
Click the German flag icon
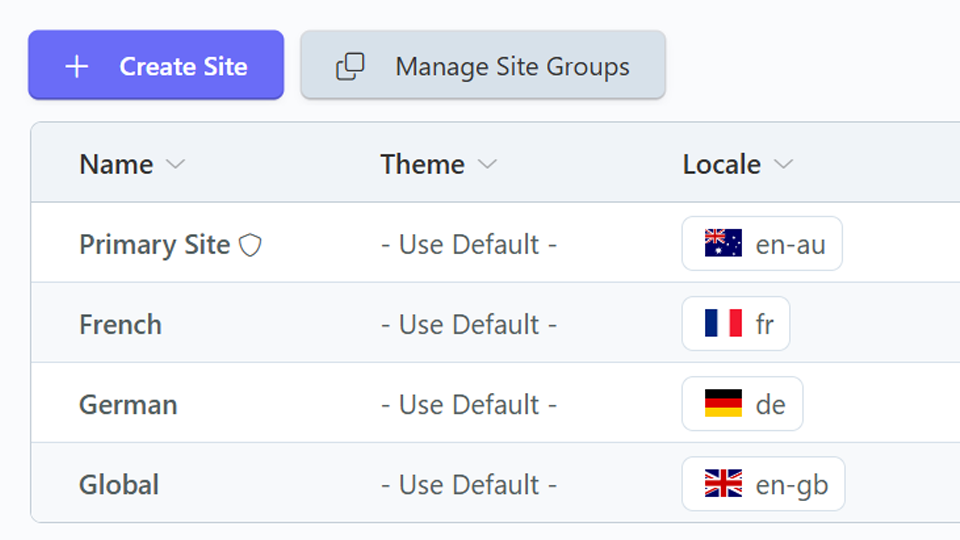tap(723, 403)
